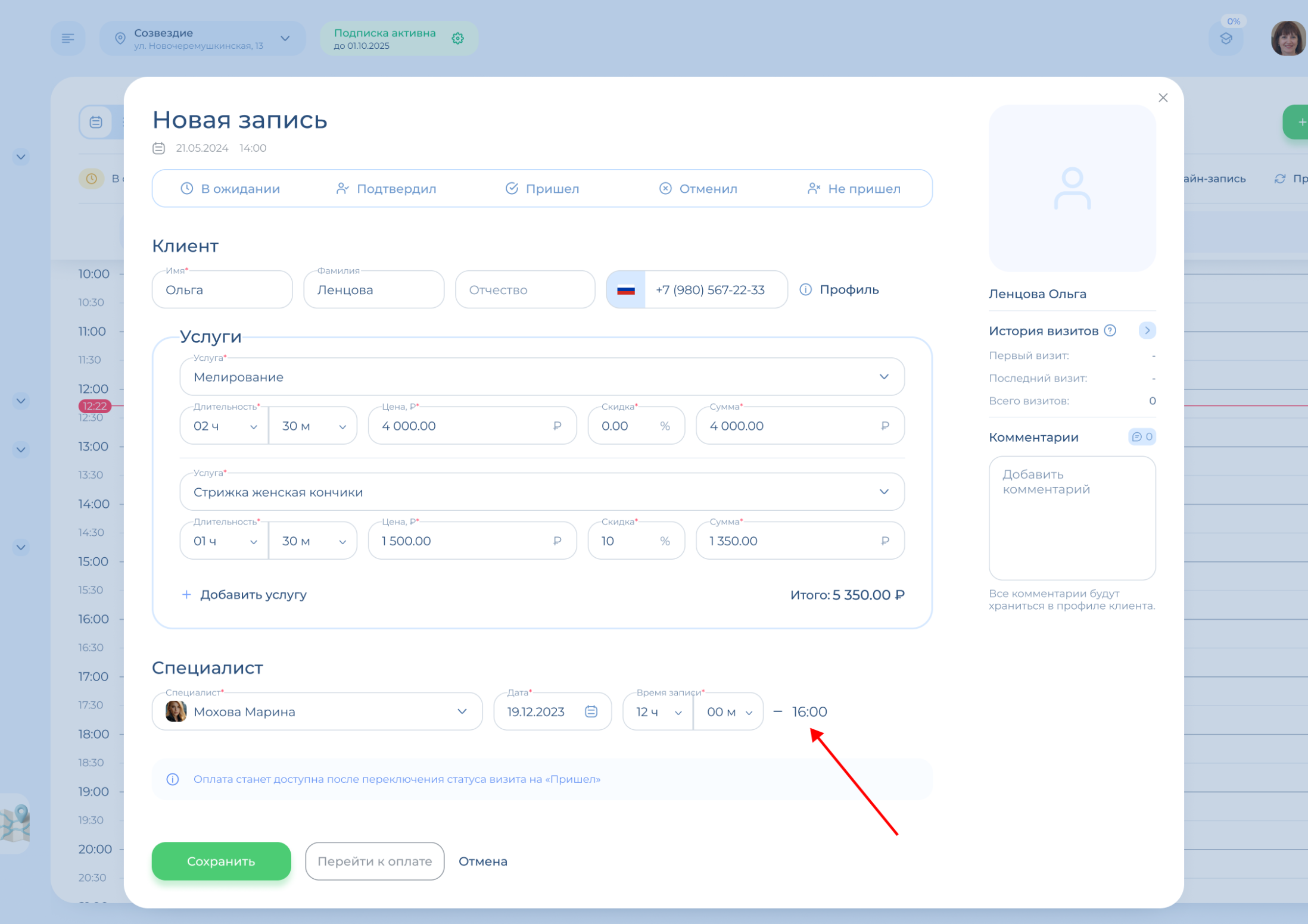The image size is (1308, 924).
Task: Open the hamburger menu icon
Action: point(68,39)
